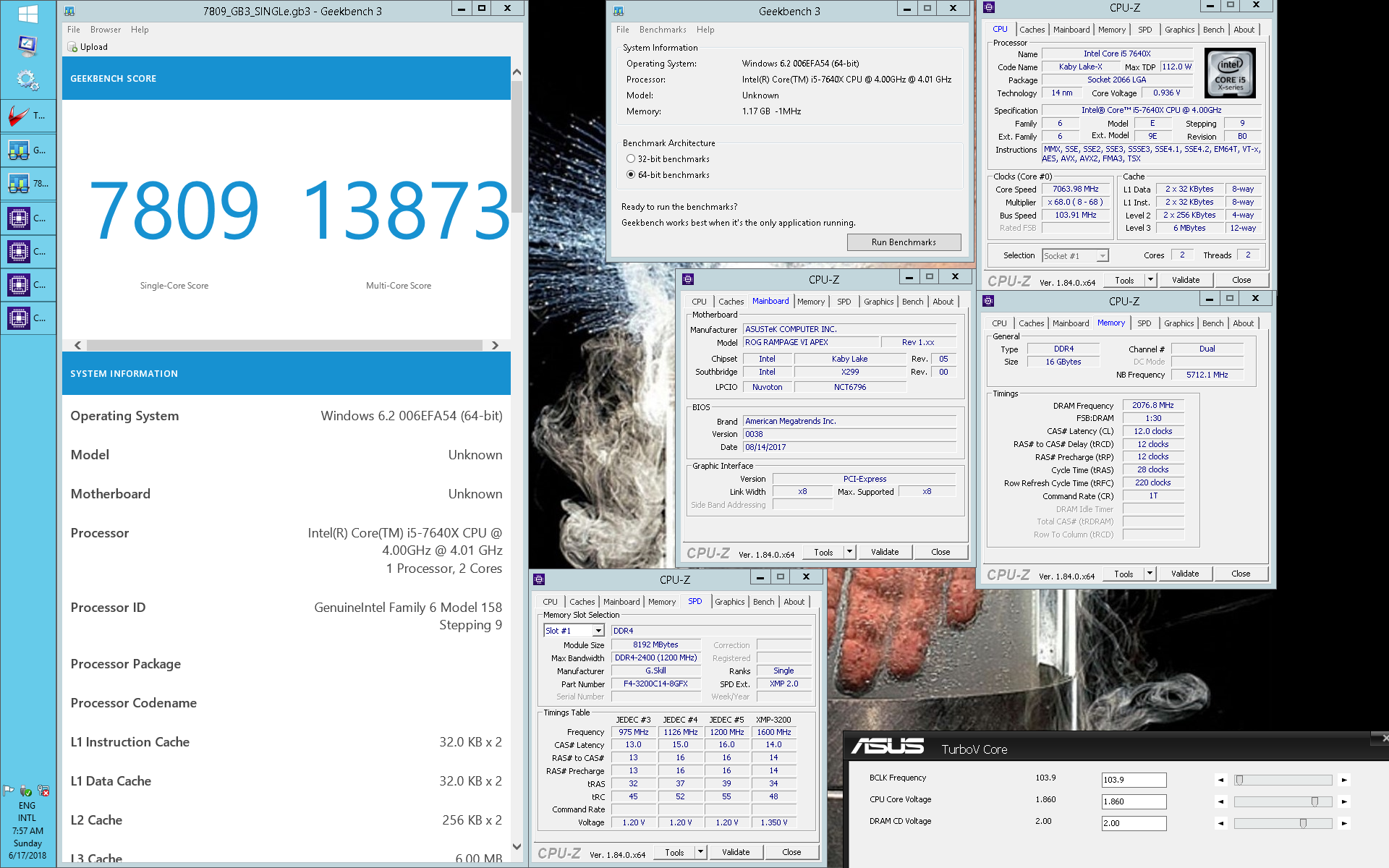1389x868 pixels.
Task: Click the DRAM CD Voltage slider
Action: tap(1283, 823)
